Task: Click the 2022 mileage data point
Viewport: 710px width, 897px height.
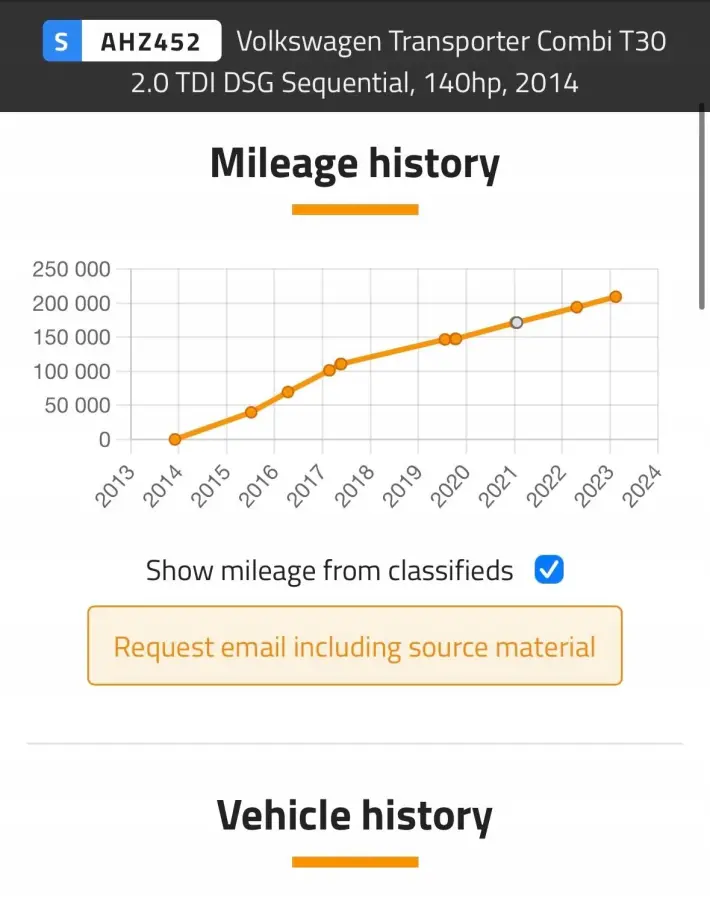Action: (x=577, y=307)
